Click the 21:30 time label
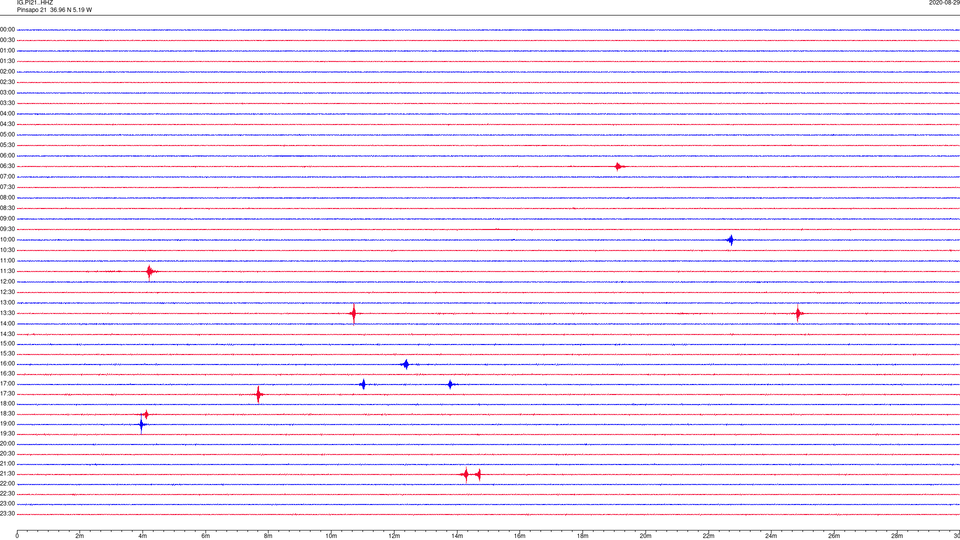Screen dimensions: 960x540 pos(7,474)
